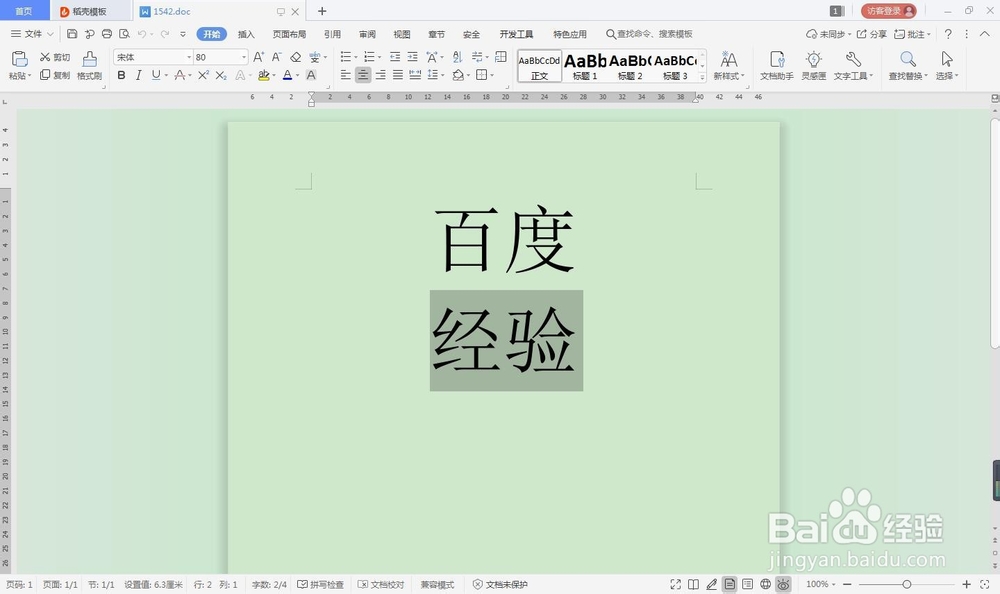Click 文档校对 proofreading in status bar
Viewport: 1000px width, 594px height.
tap(381, 584)
